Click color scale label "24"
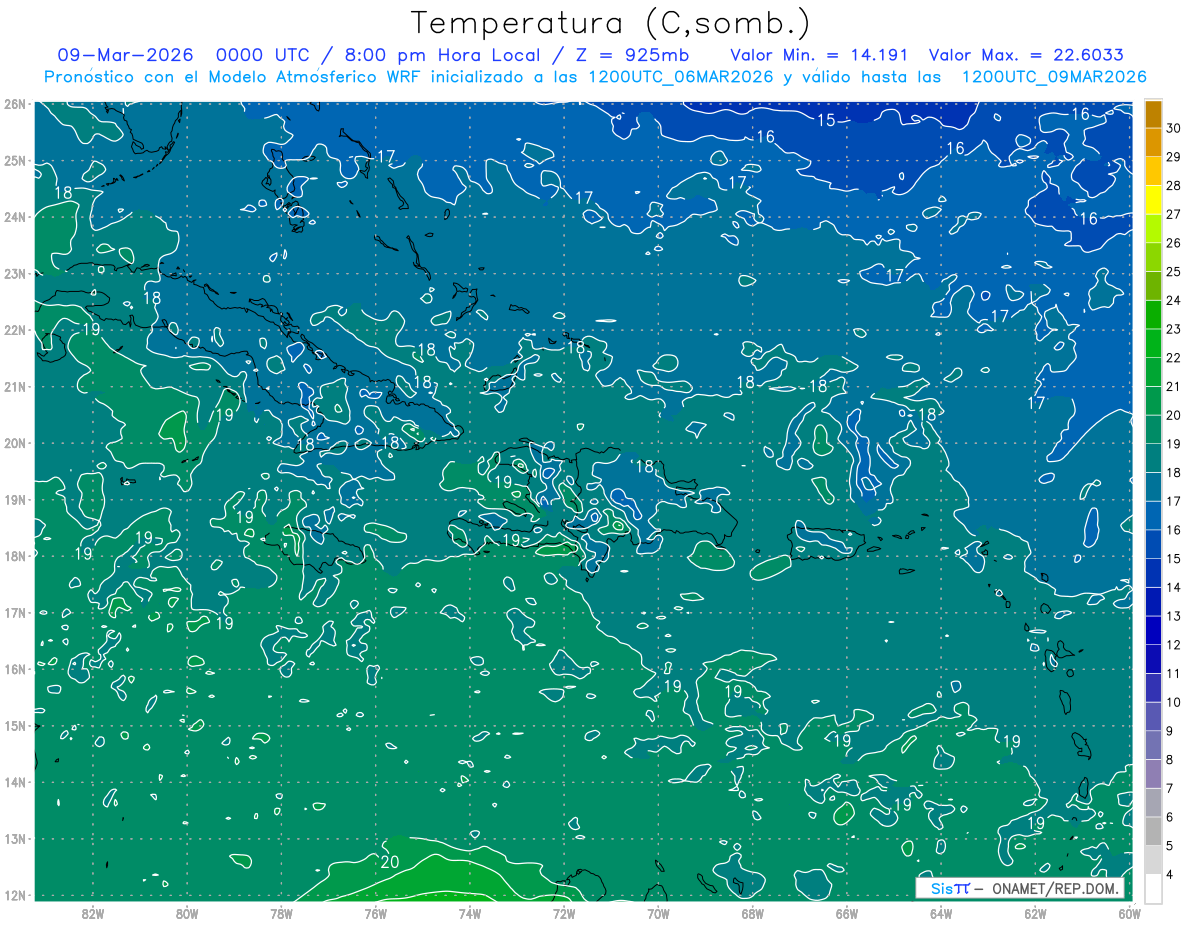 click(1173, 300)
